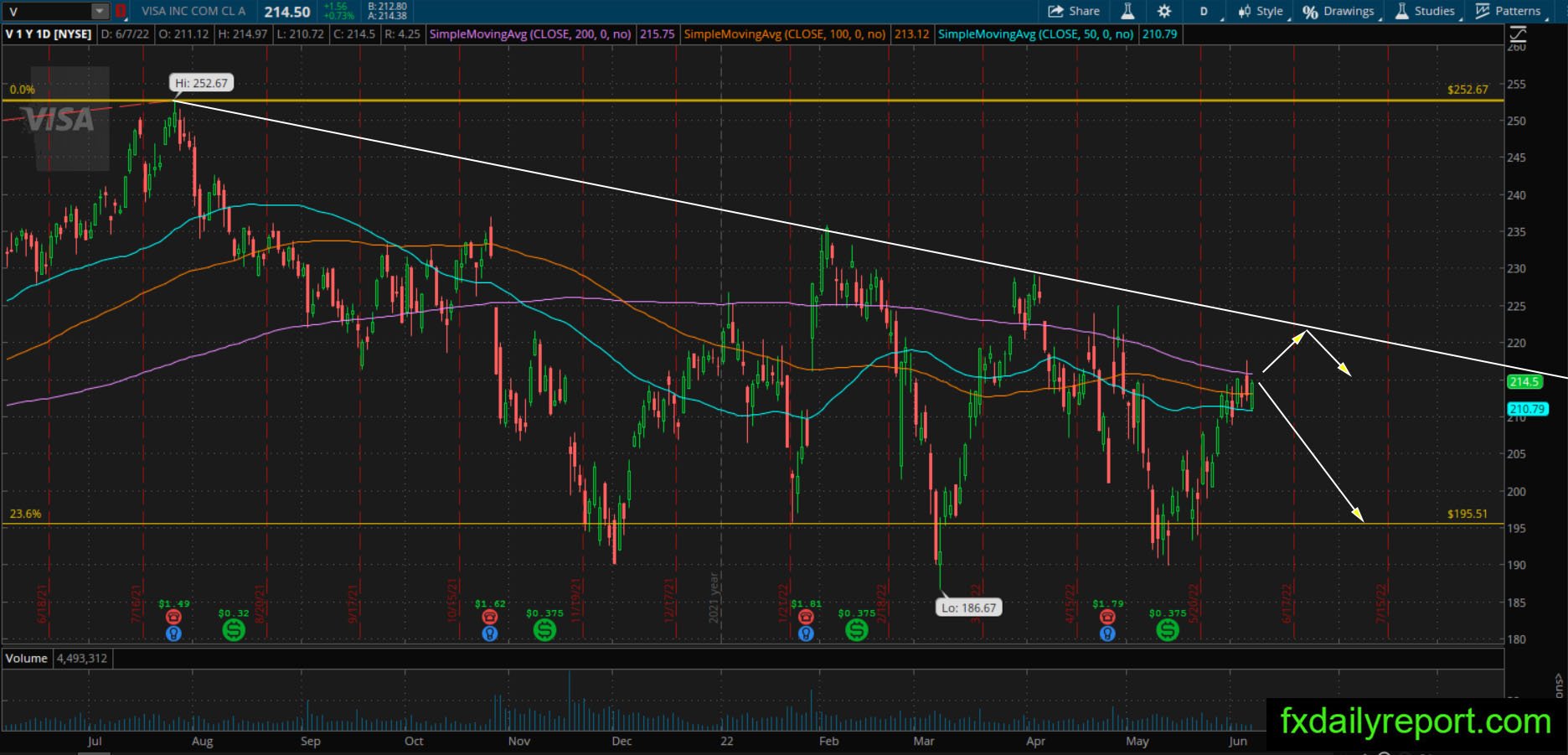Click the earnings phone icon labeled $1.62
This screenshot has width=1568, height=755.
coord(490,617)
